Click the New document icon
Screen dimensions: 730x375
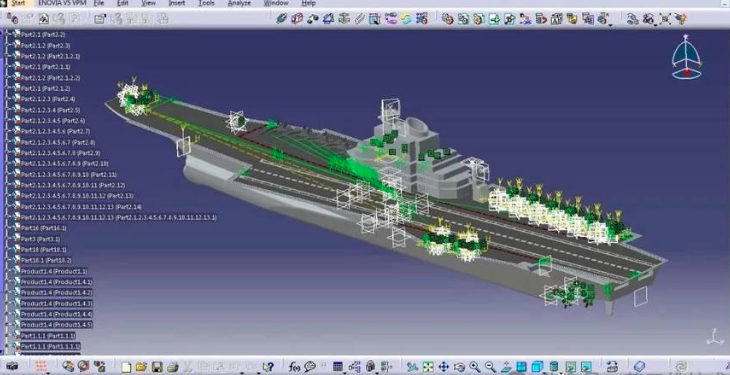[x=126, y=367]
